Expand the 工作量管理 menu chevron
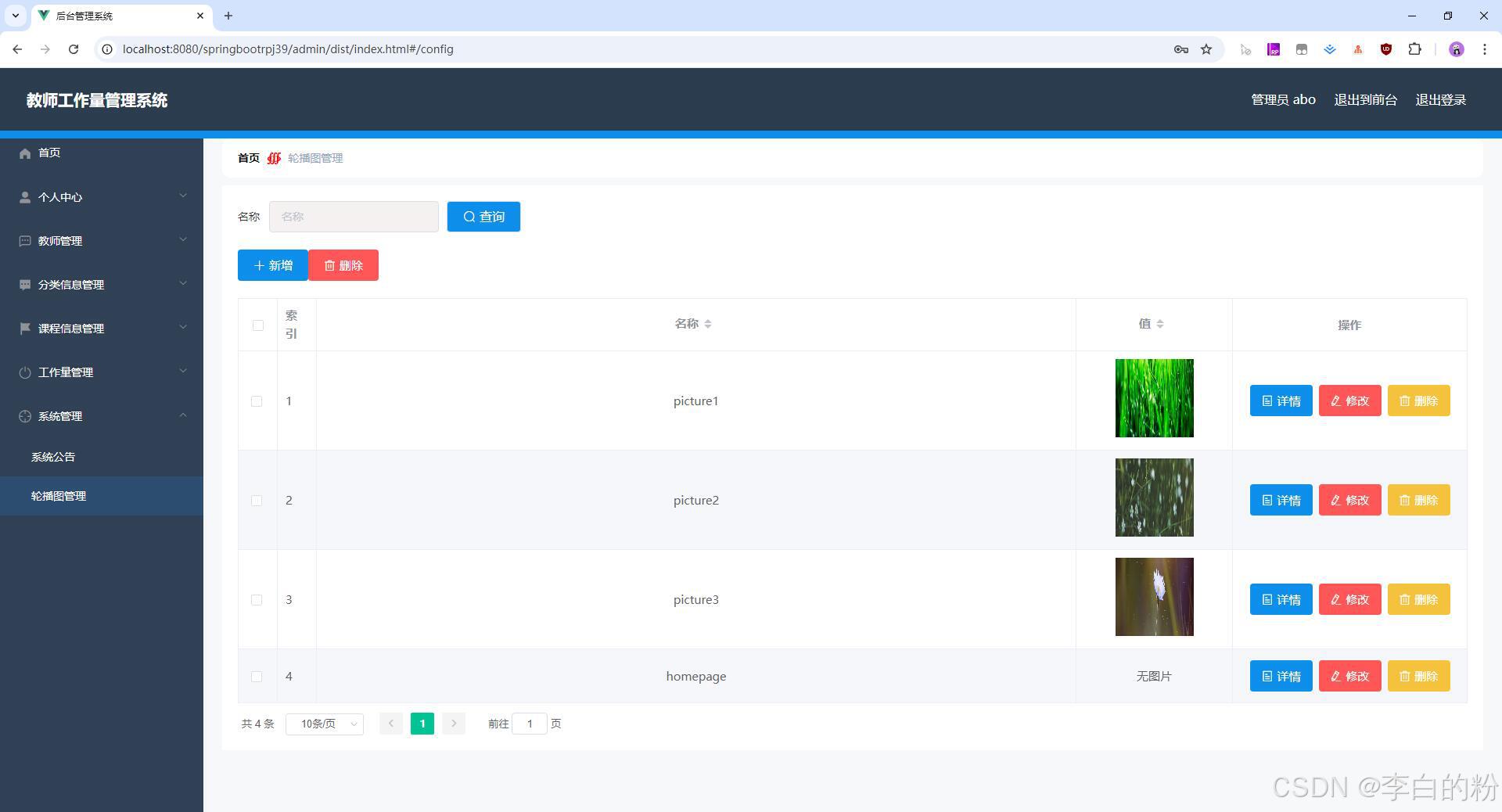This screenshot has height=812, width=1502. tap(183, 371)
